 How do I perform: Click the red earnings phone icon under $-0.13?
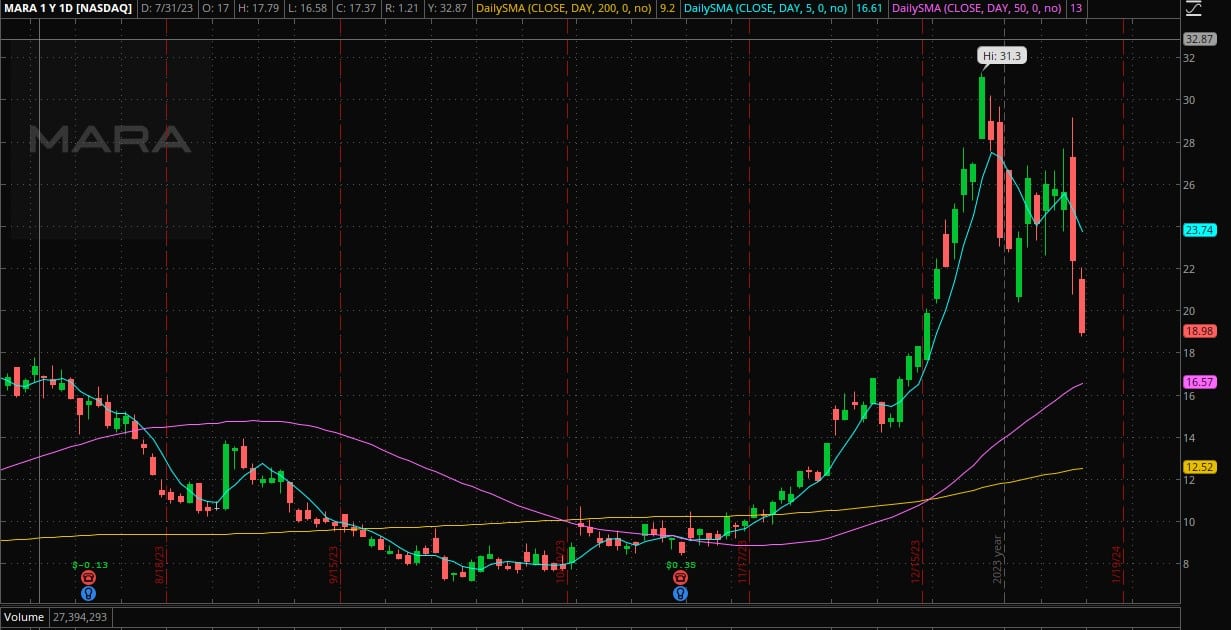(90, 578)
